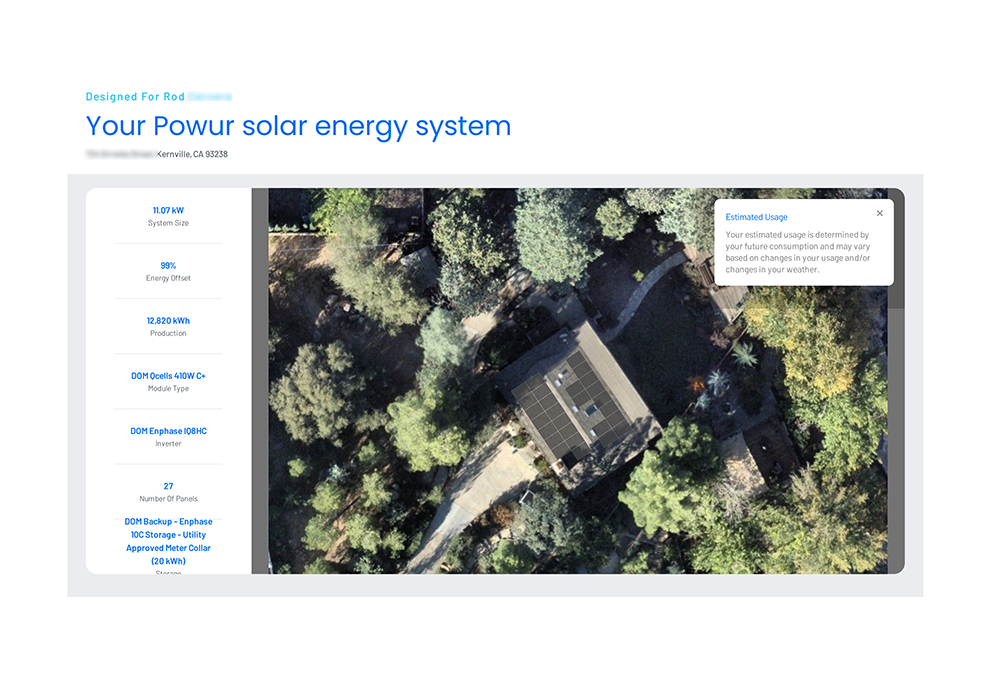Click the DOM Backup Enphase 10C Storage entry
This screenshot has height=697, width=1000.
168,541
